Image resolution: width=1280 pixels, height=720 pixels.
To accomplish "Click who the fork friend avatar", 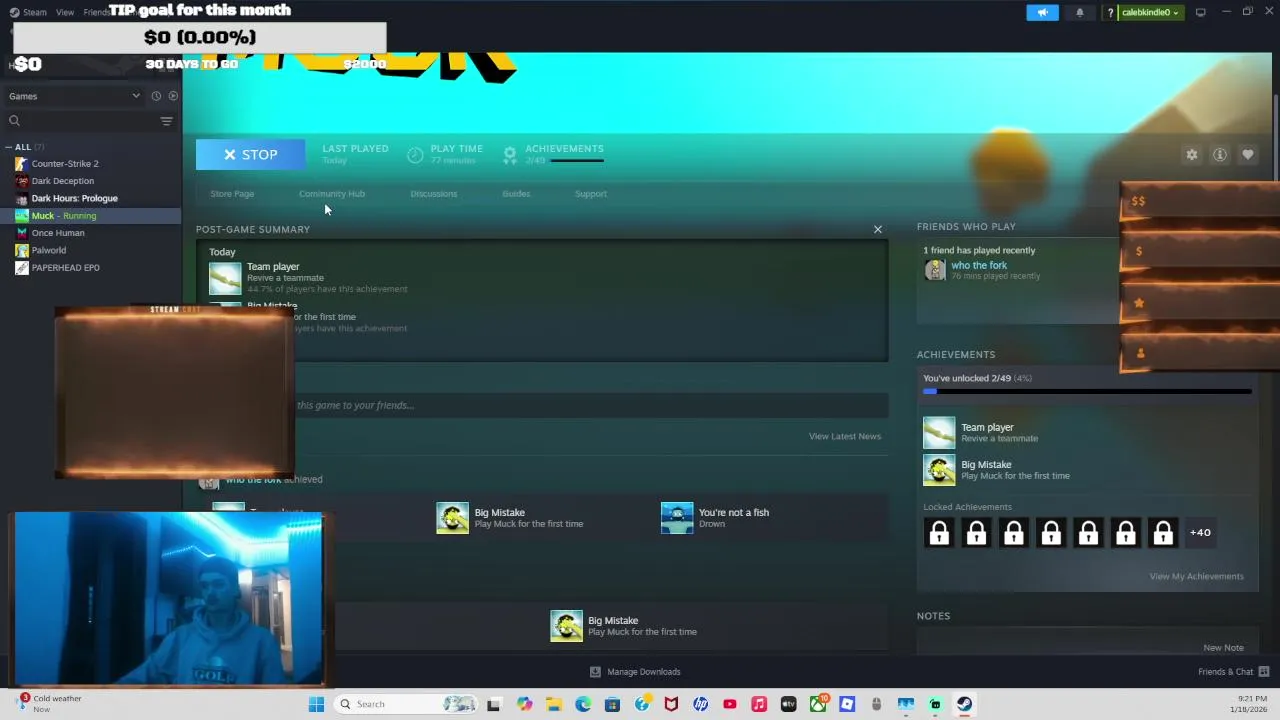I will pos(935,270).
